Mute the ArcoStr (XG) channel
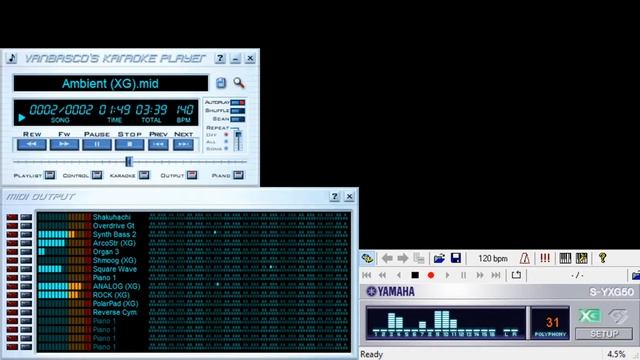640x360 pixels. pyautogui.click(x=12, y=243)
